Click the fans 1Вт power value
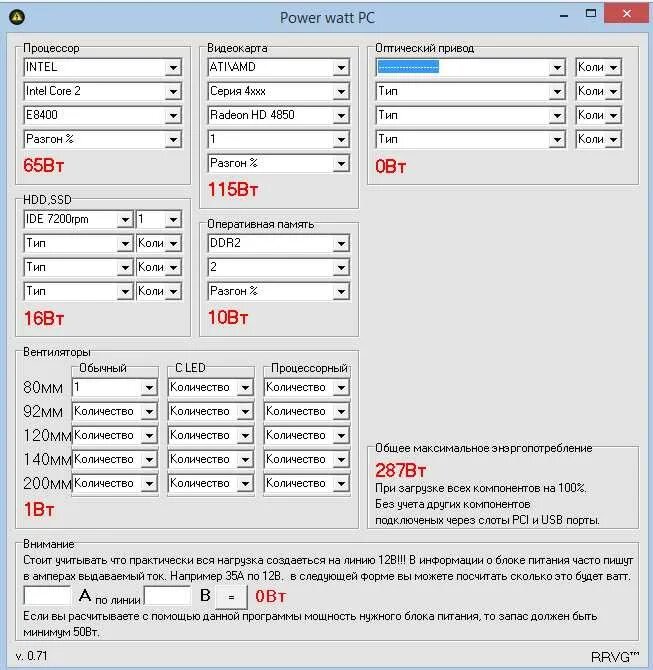653x670 pixels. tap(38, 509)
